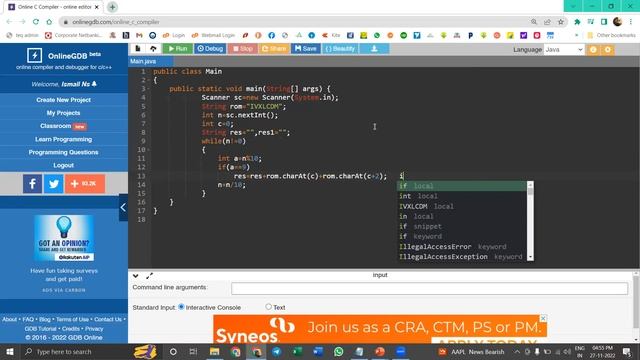Open the Language dropdown set to Java
The height and width of the screenshot is (360, 640).
564,49
